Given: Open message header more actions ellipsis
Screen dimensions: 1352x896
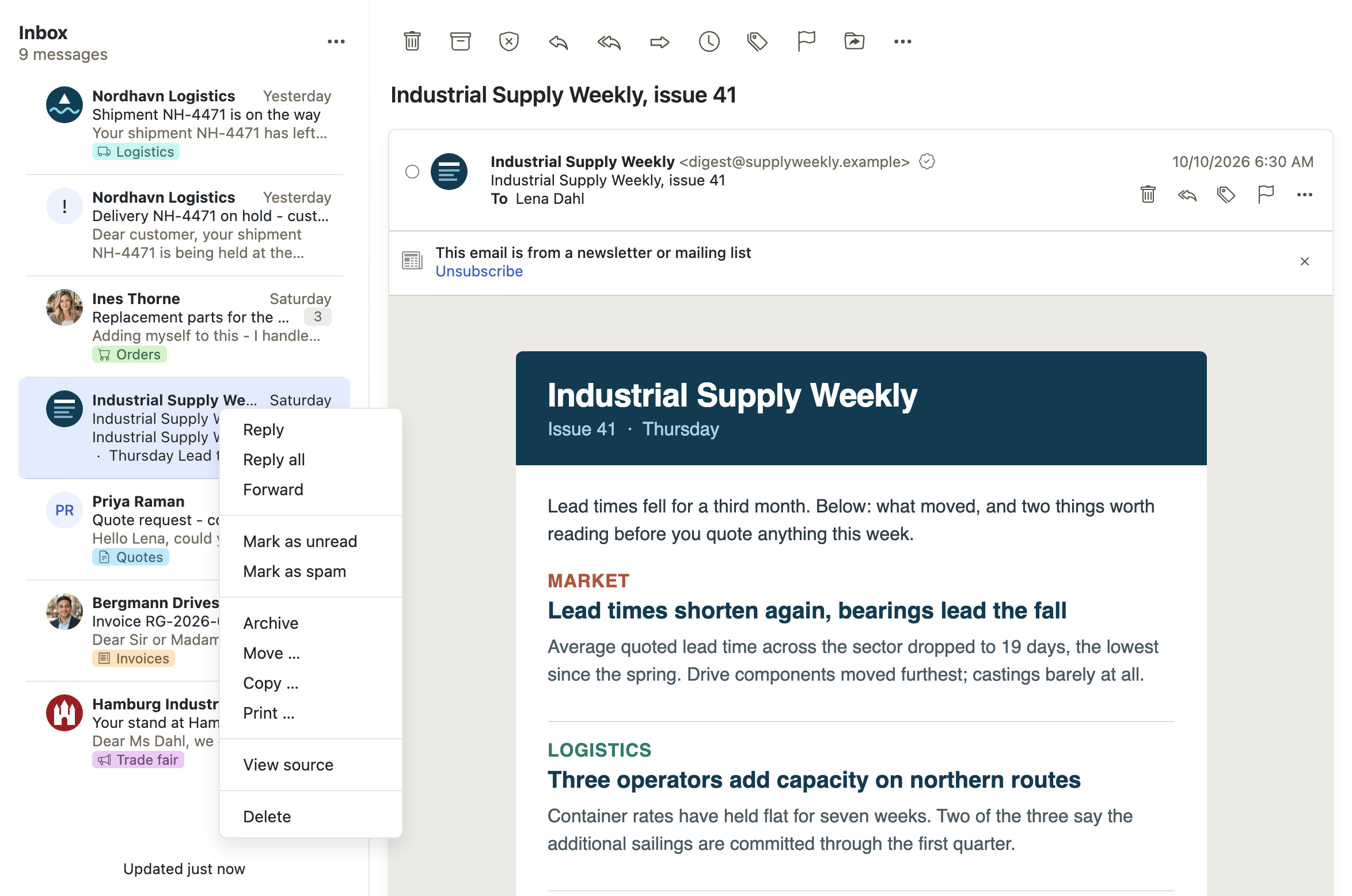Looking at the screenshot, I should click(1304, 195).
